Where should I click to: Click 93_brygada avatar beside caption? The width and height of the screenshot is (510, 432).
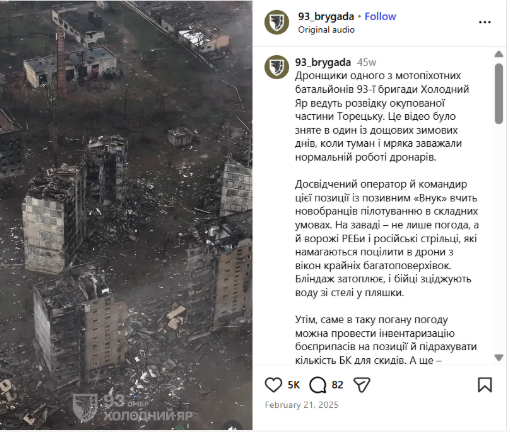[x=277, y=67]
